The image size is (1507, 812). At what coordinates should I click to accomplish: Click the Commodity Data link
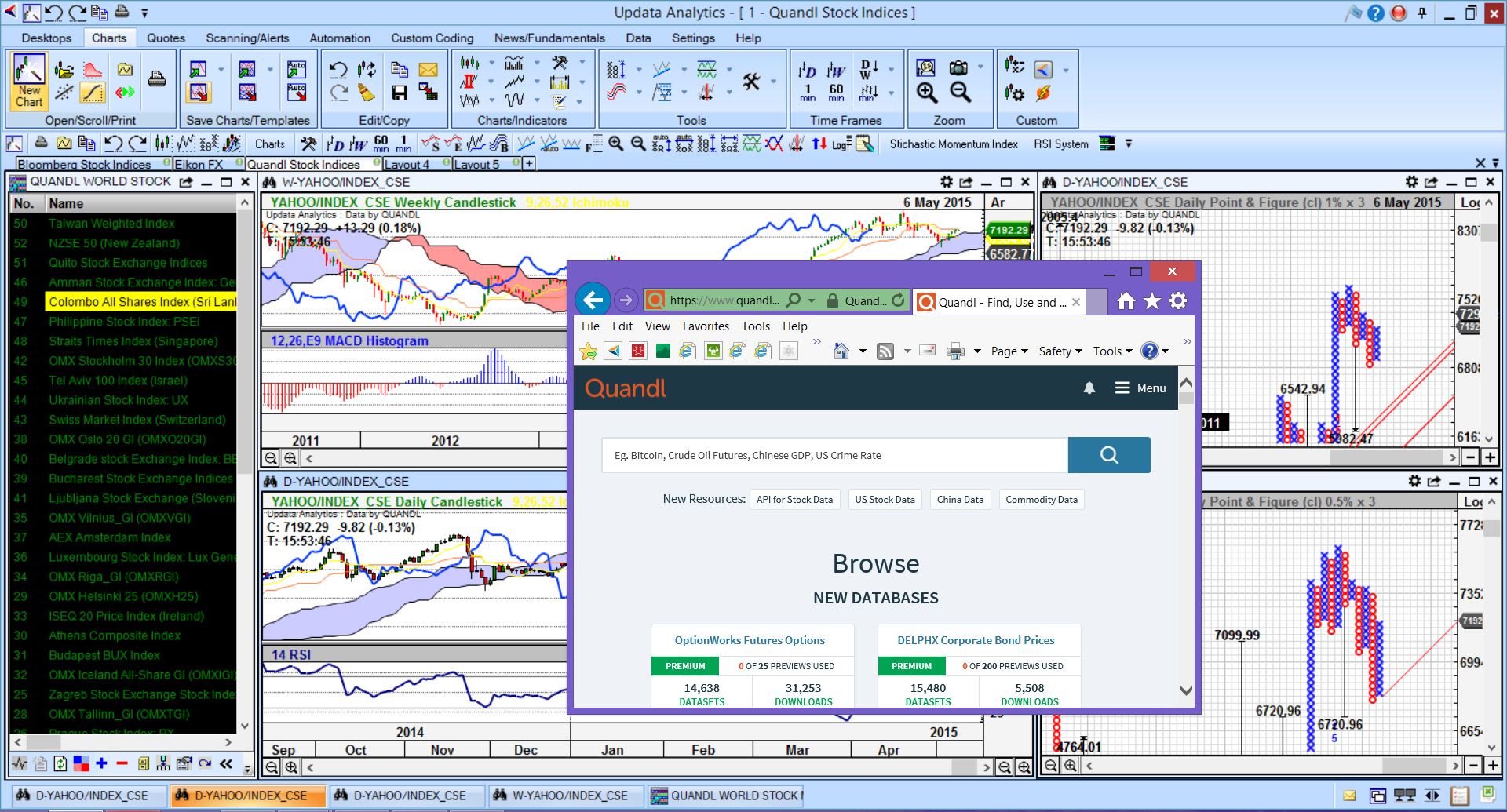[1042, 500]
